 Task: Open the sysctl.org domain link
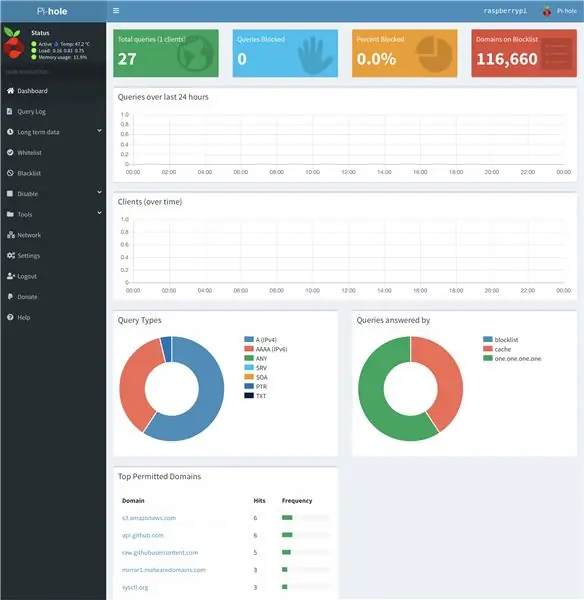(x=135, y=587)
